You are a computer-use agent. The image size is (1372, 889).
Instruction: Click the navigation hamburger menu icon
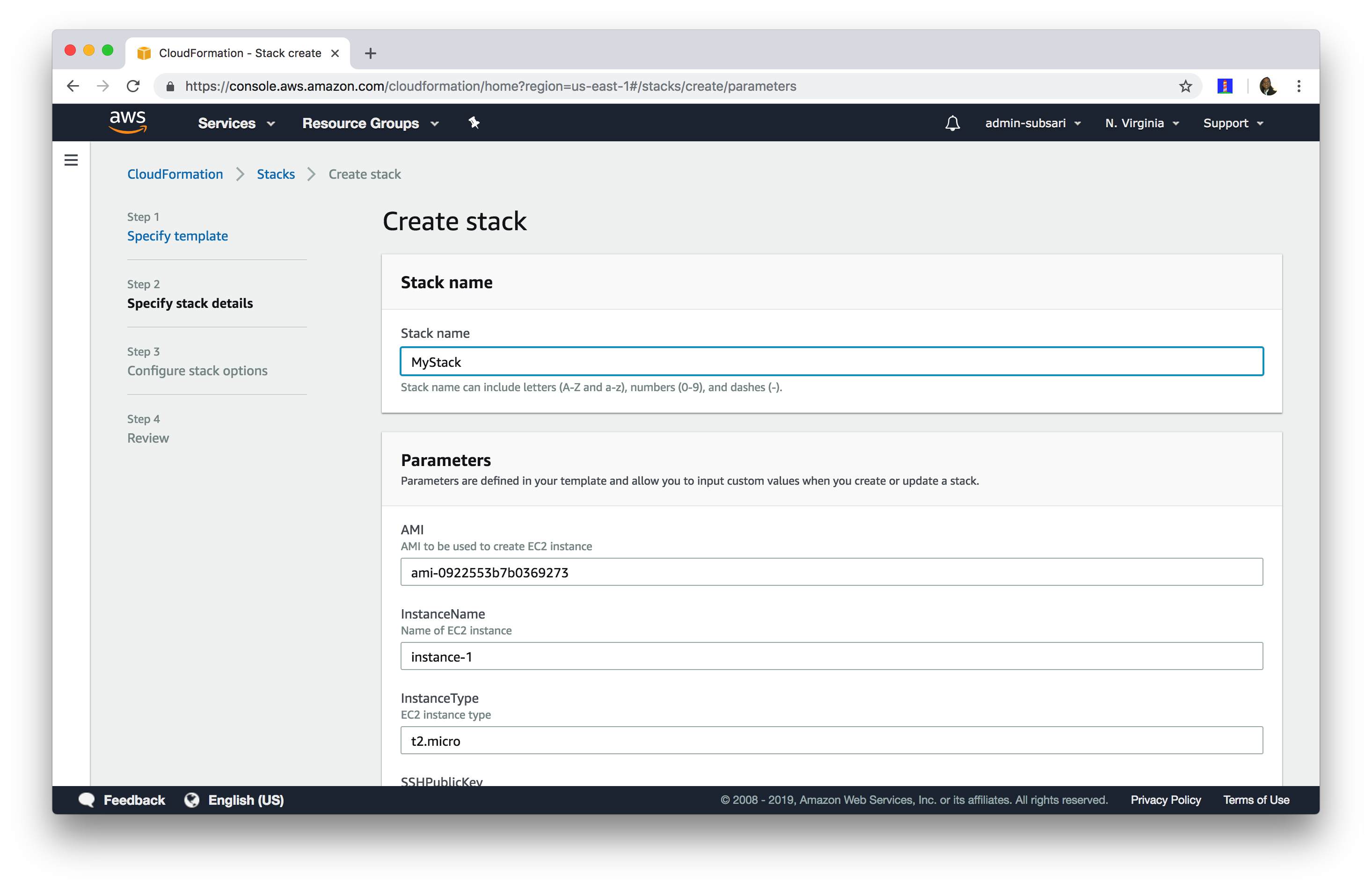pyautogui.click(x=71, y=160)
